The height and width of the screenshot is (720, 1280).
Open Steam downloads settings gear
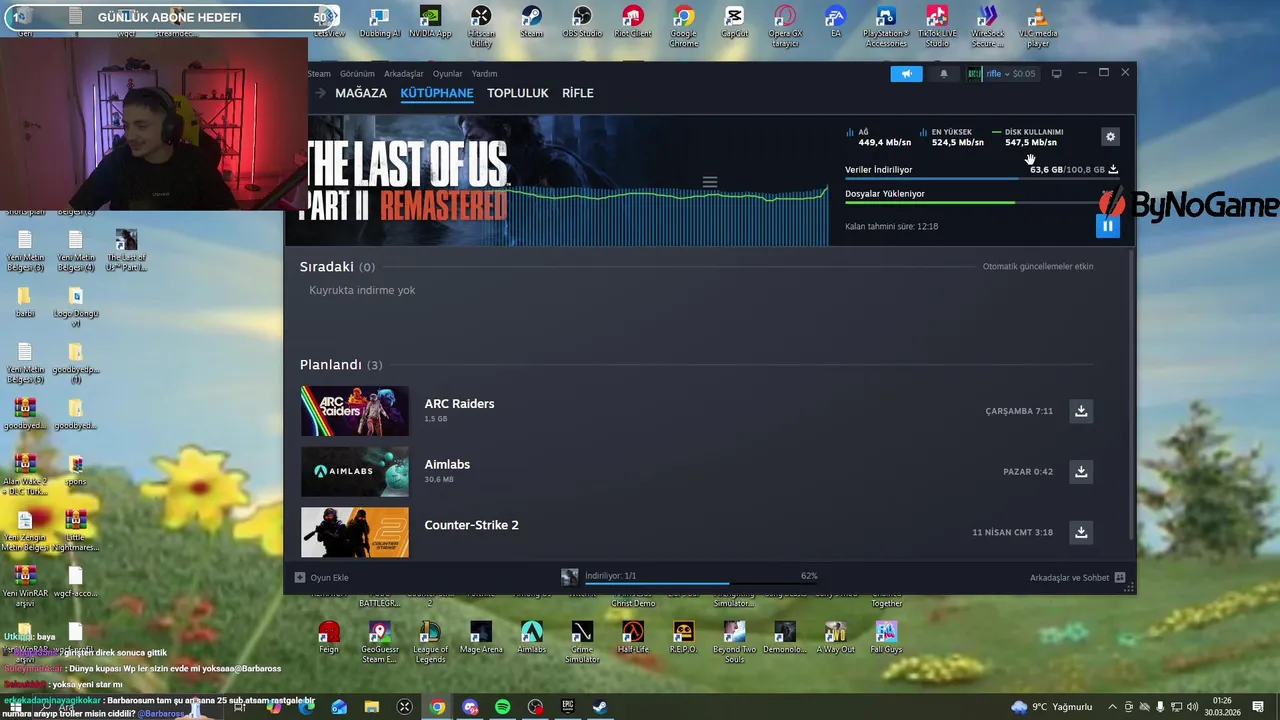point(1110,137)
